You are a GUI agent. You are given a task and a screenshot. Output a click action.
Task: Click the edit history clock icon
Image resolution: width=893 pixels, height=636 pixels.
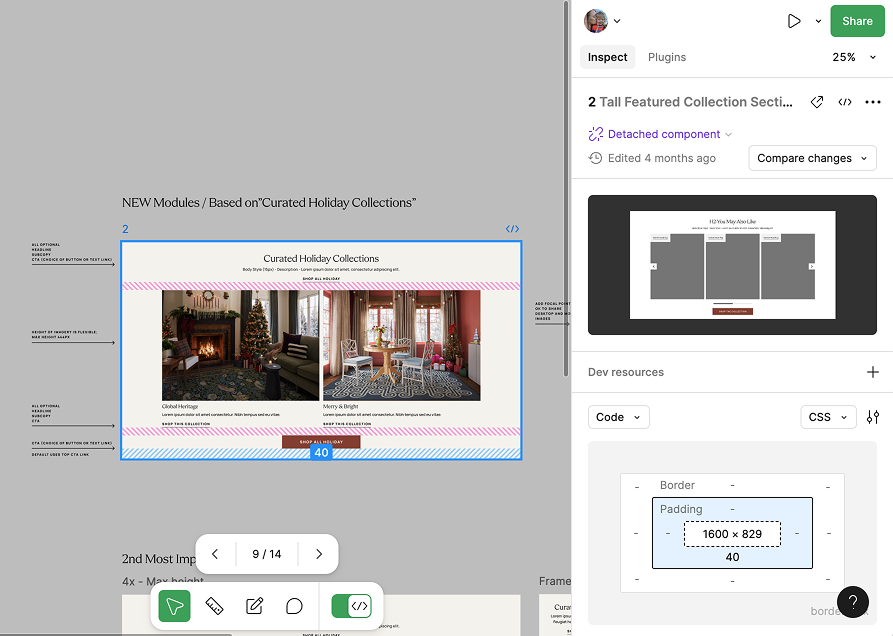click(x=596, y=158)
